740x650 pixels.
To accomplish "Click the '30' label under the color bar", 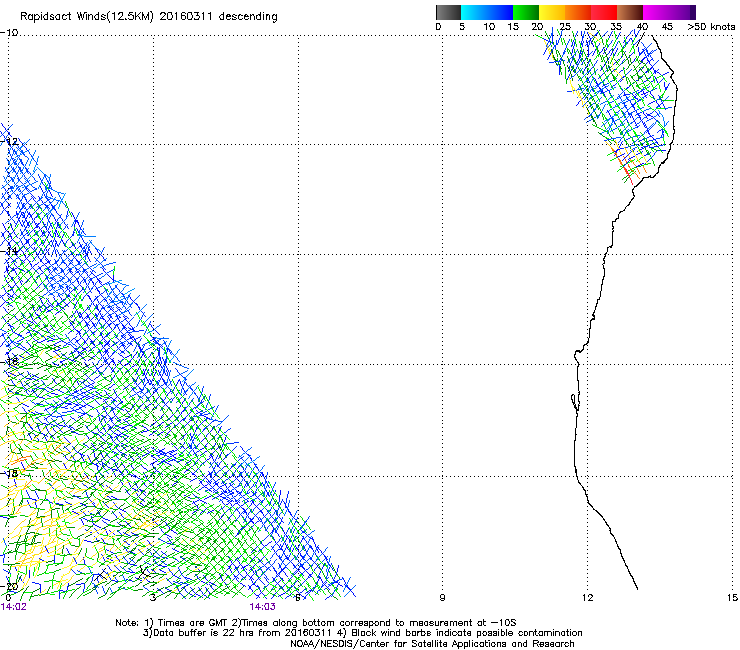I will (x=590, y=26).
